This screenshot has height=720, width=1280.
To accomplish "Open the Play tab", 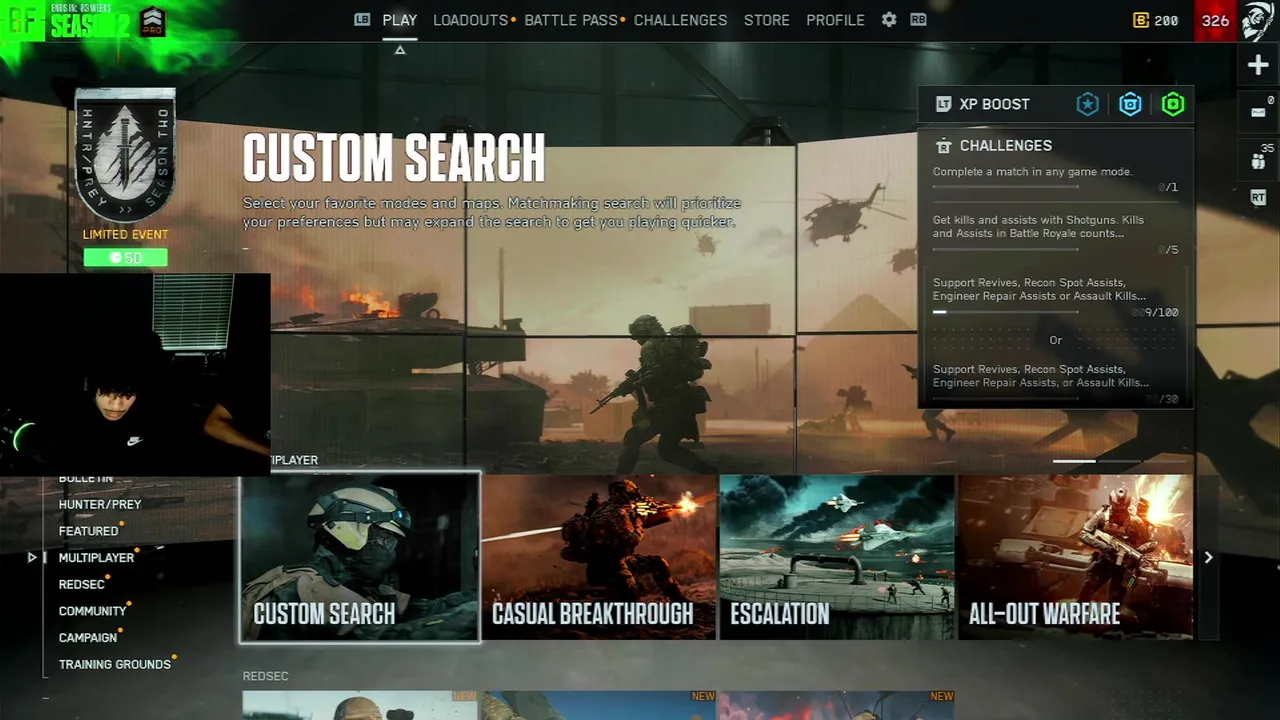I will coord(400,20).
